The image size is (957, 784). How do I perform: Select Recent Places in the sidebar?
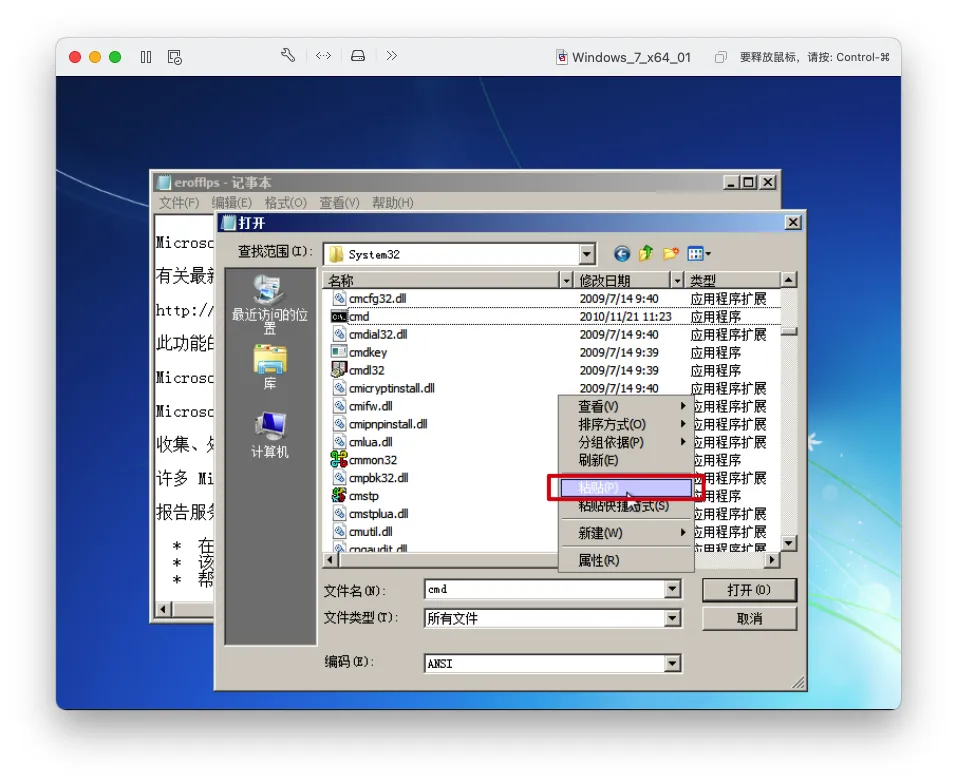point(269,304)
